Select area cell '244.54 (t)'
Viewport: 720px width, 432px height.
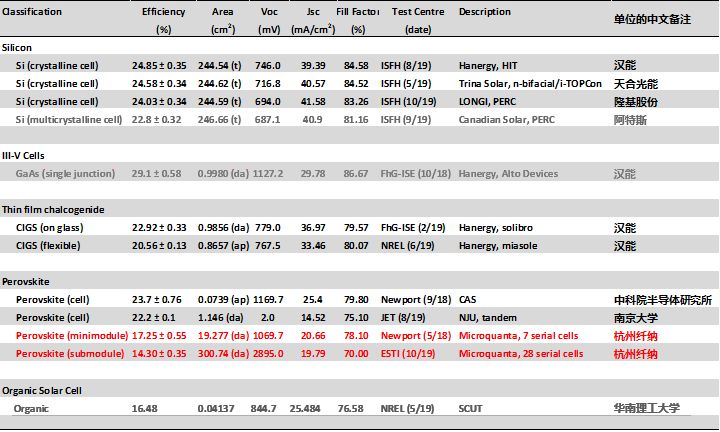219,66
